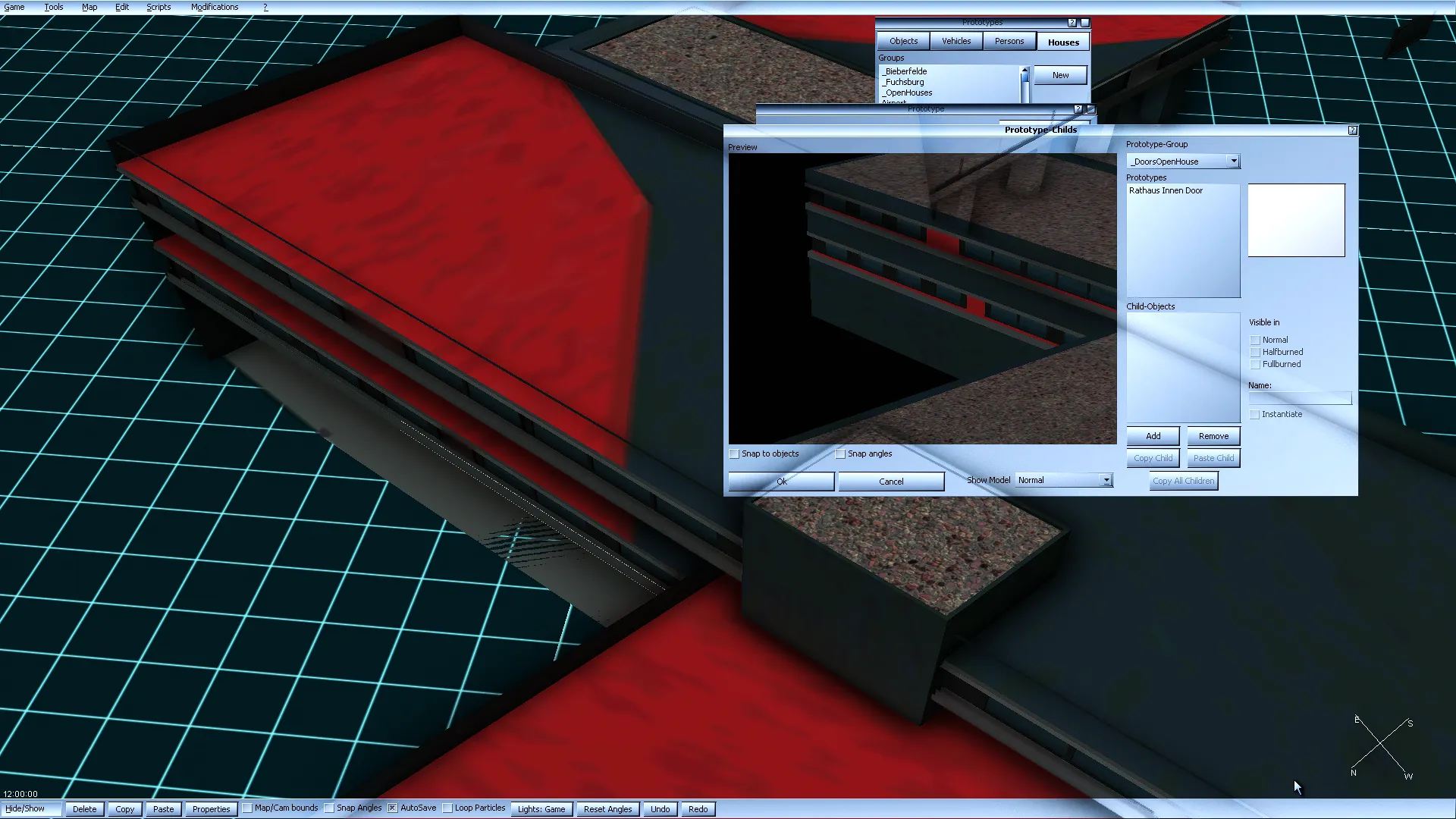Click the Prototype-Childs help question mark icon
The image size is (1456, 819).
point(1352,130)
